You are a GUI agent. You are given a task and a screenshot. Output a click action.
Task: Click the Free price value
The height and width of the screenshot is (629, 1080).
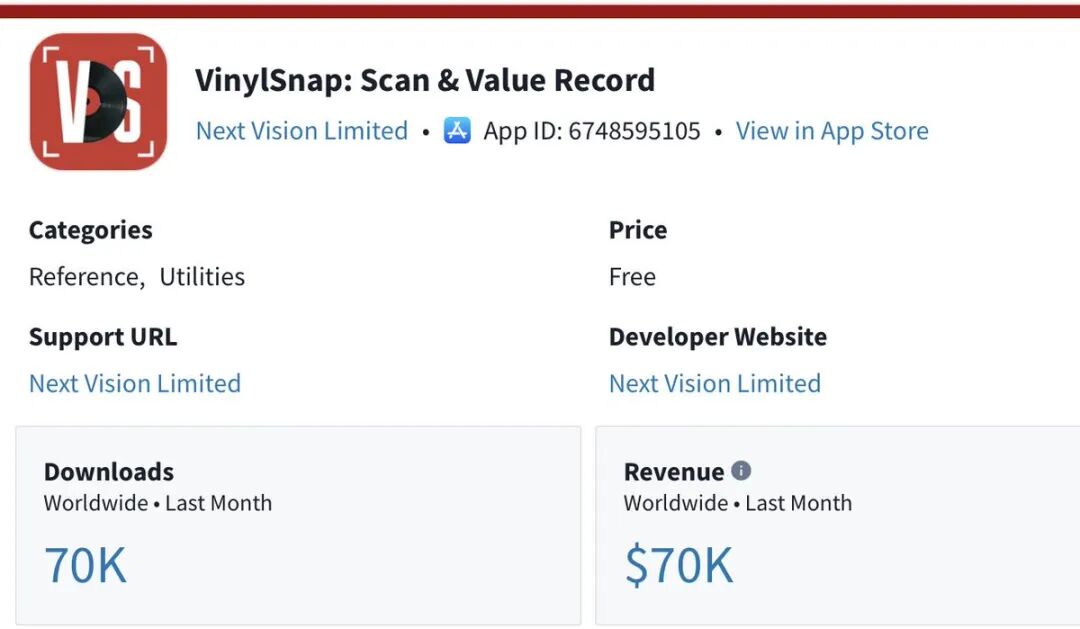point(632,277)
